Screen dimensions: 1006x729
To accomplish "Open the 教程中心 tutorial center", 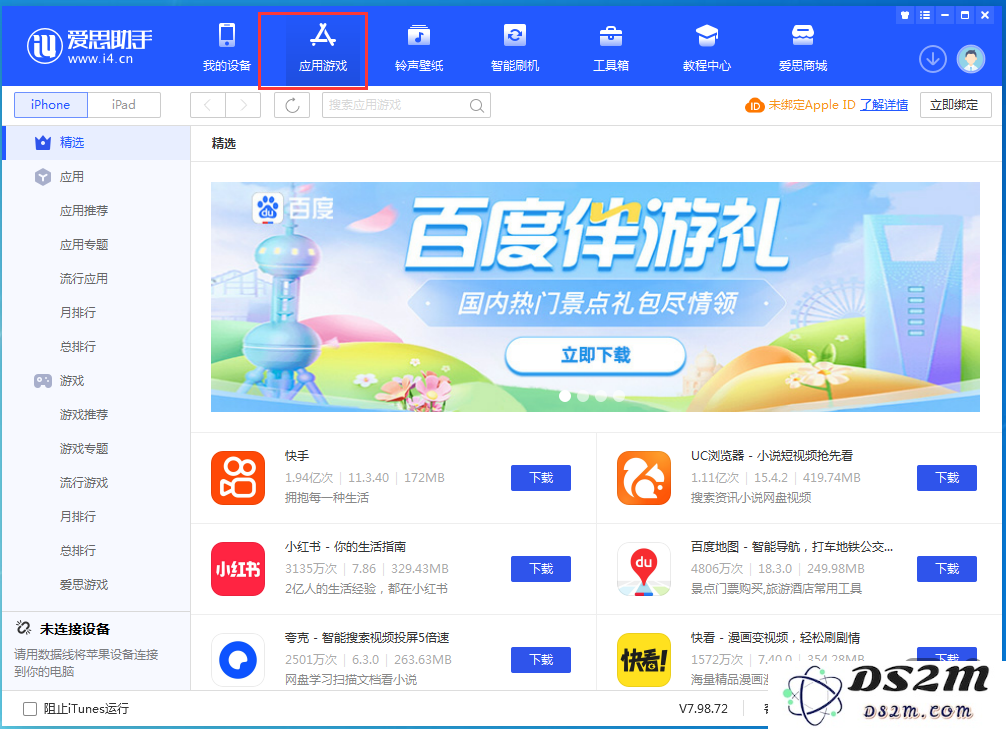I will coord(707,47).
